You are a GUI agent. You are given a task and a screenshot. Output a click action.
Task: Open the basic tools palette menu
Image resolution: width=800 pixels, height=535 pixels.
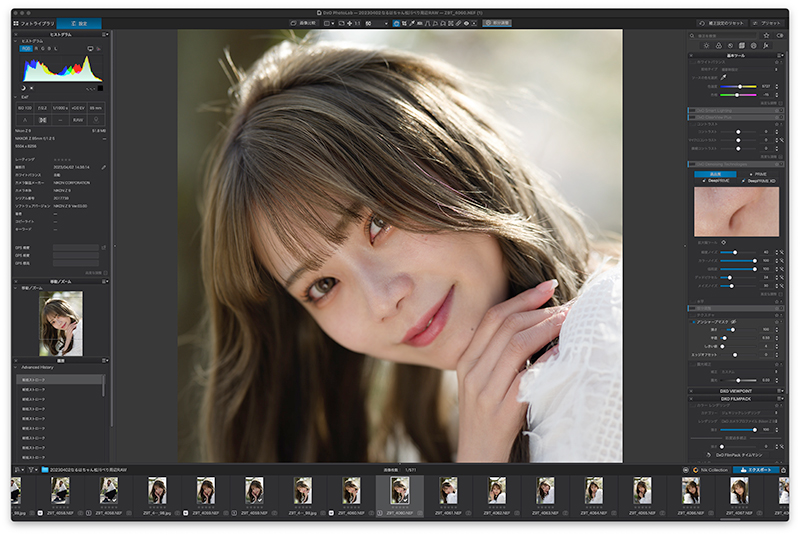pyautogui.click(x=780, y=55)
